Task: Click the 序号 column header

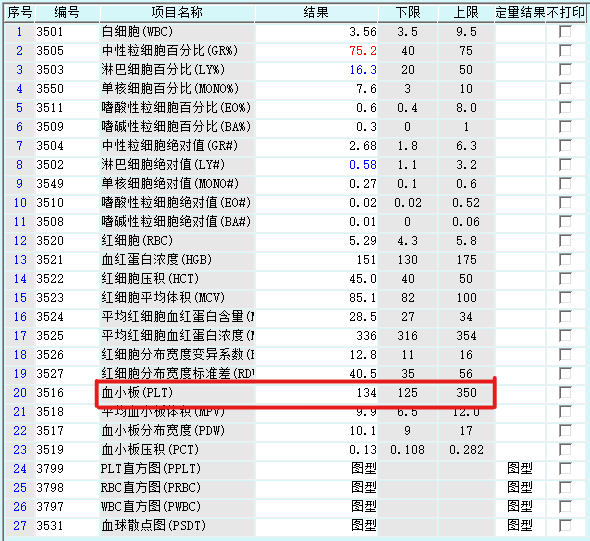Action: [20, 12]
